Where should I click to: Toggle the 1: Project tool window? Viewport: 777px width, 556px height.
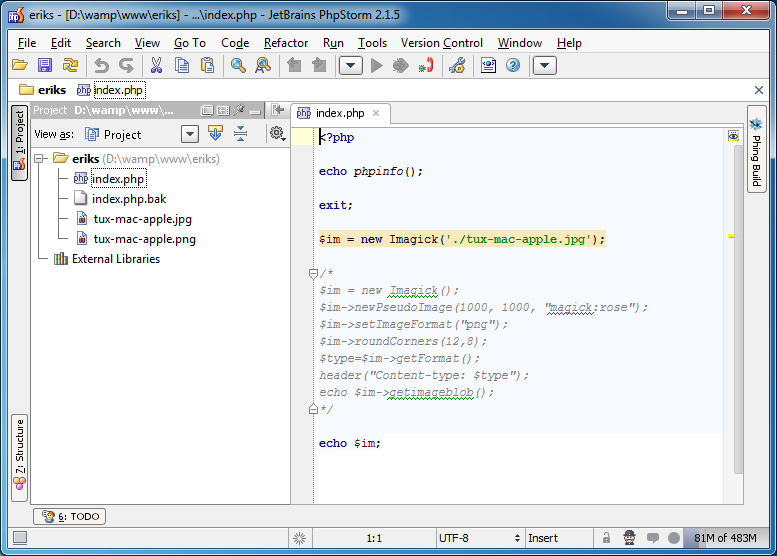pyautogui.click(x=19, y=143)
